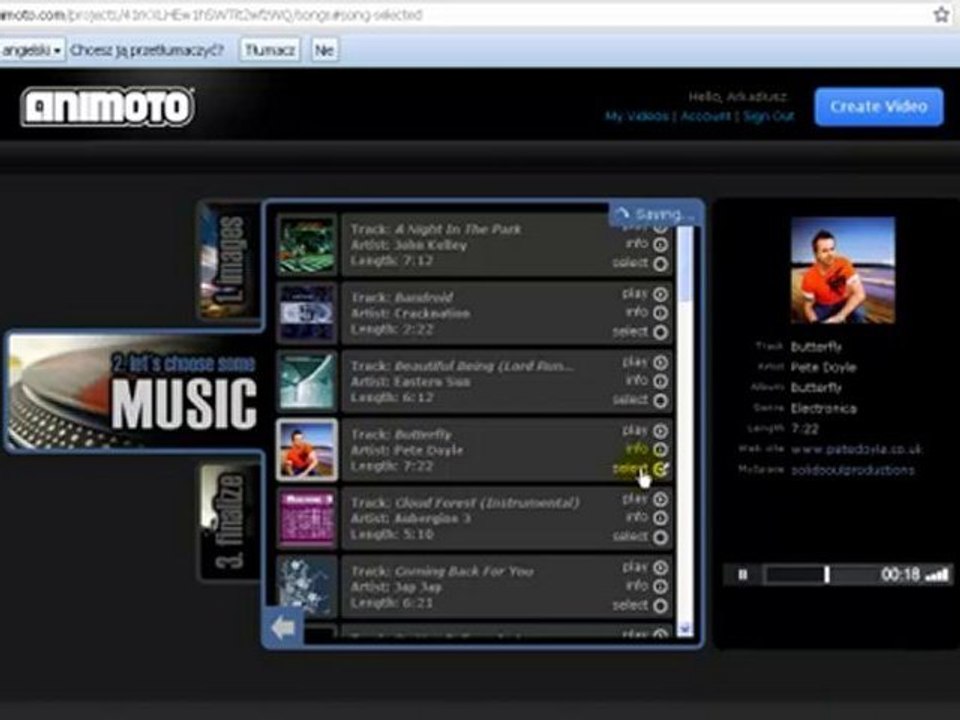
Task: Click the text "Length: 7:22" in the list
Action: [x=392, y=467]
